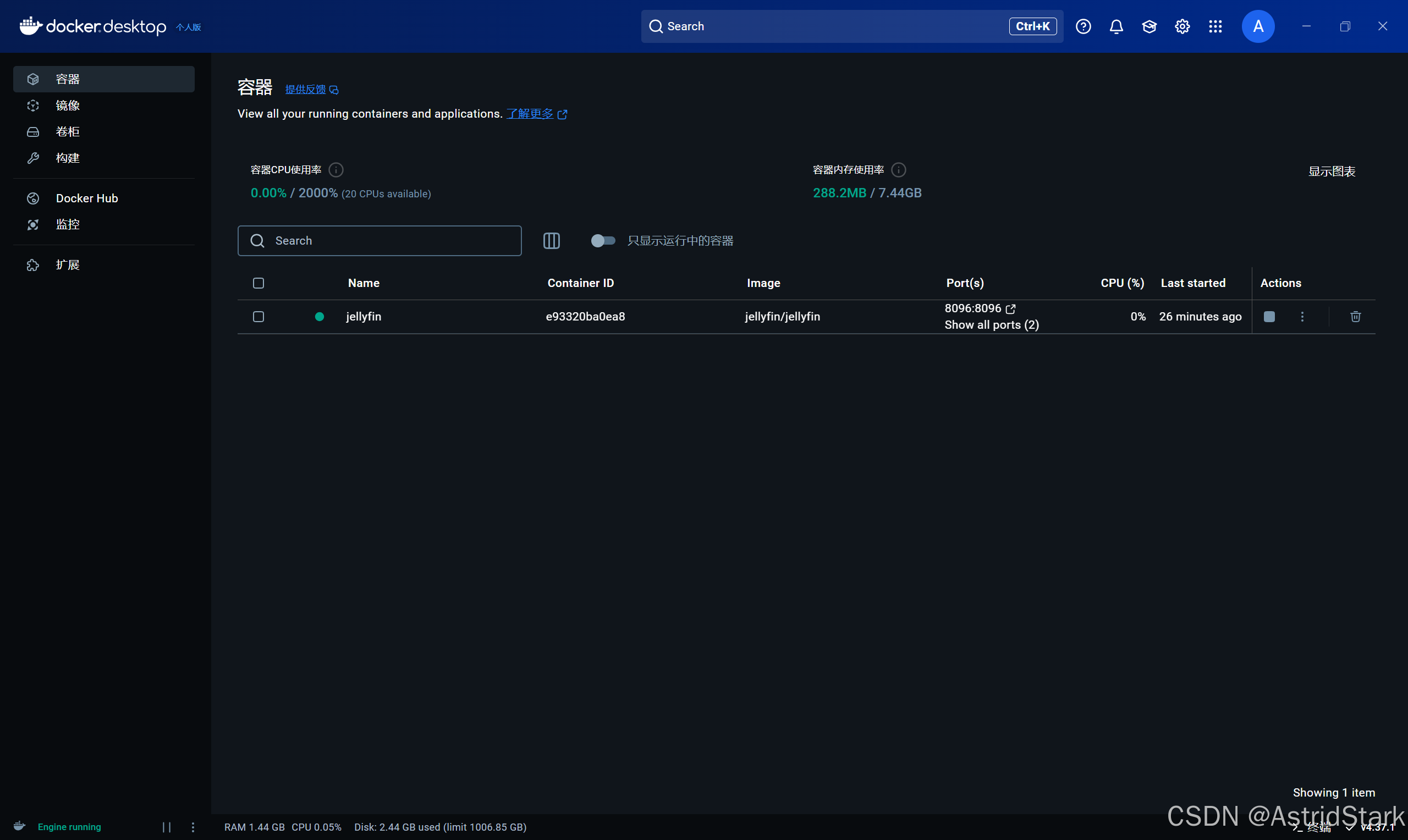
Task: Click the 26 minutes ago cell
Action: (x=1200, y=317)
